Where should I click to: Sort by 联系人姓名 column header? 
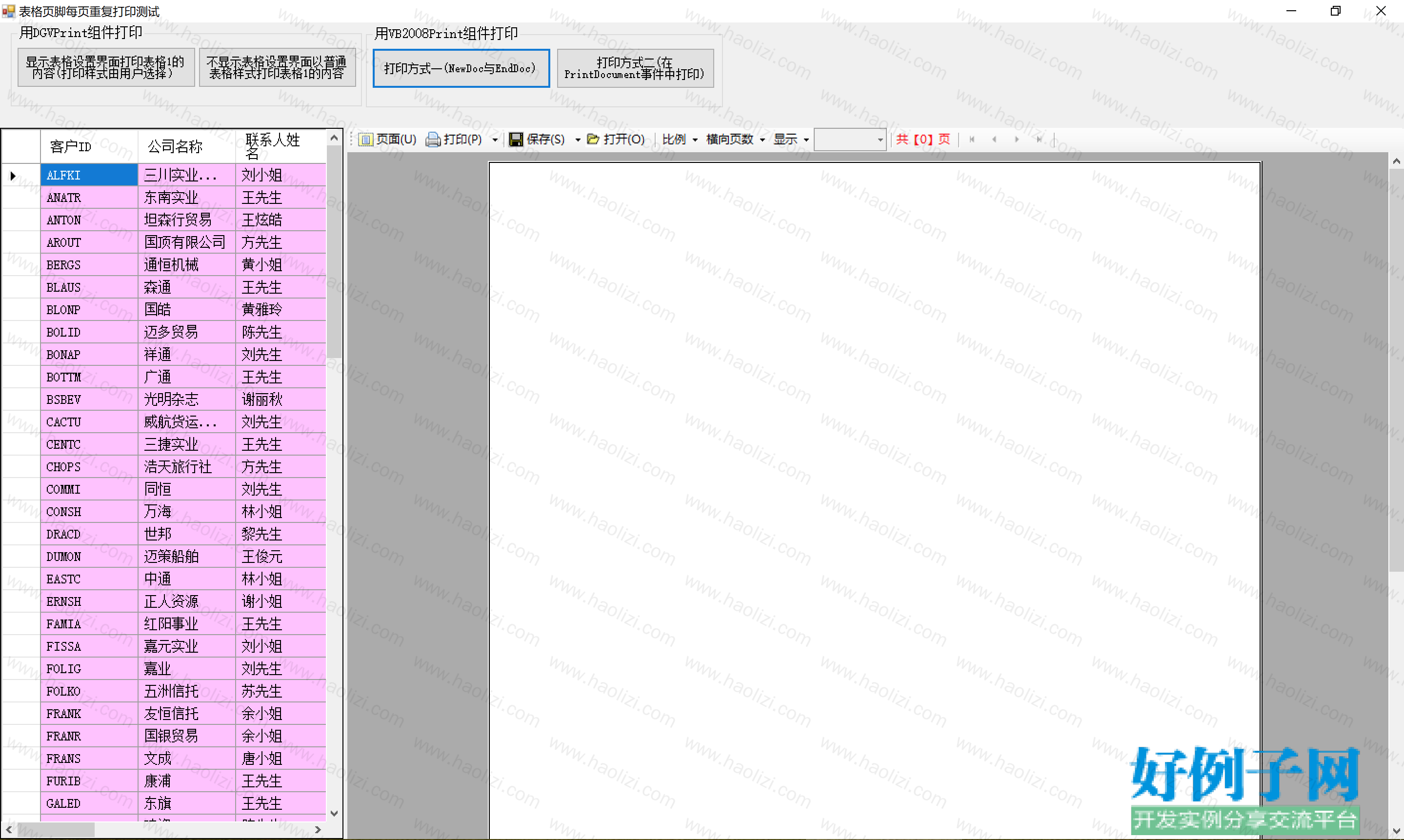click(281, 147)
